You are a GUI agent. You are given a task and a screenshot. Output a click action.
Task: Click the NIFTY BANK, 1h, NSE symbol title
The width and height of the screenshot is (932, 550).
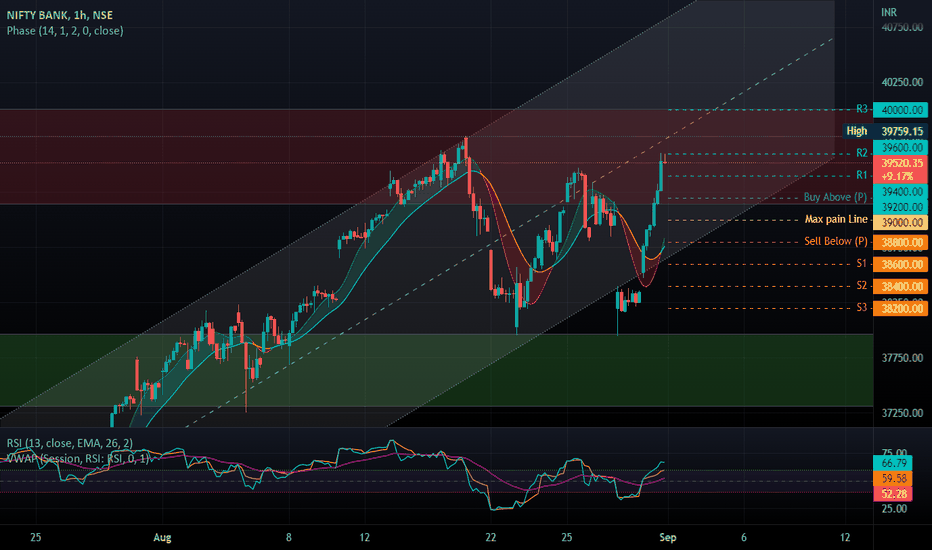(59, 15)
